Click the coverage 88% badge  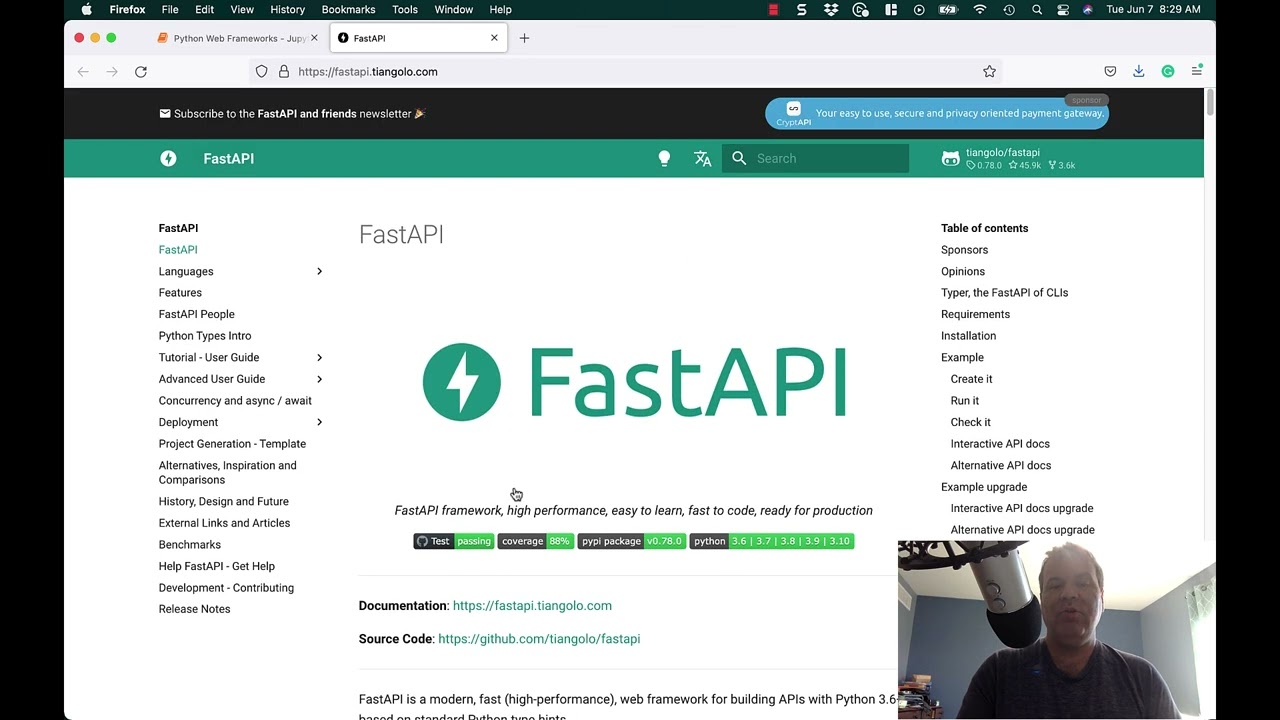pyautogui.click(x=535, y=541)
